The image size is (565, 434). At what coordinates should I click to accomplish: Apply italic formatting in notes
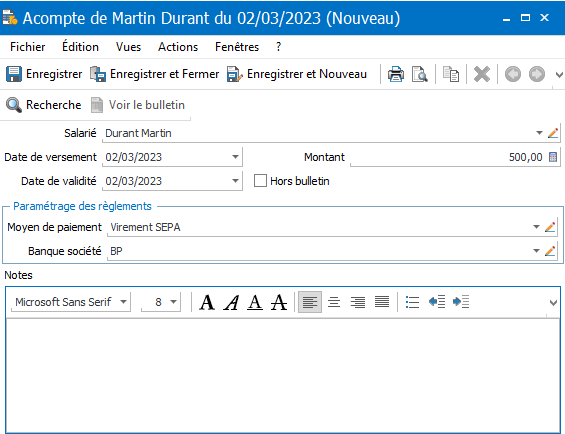(x=231, y=302)
